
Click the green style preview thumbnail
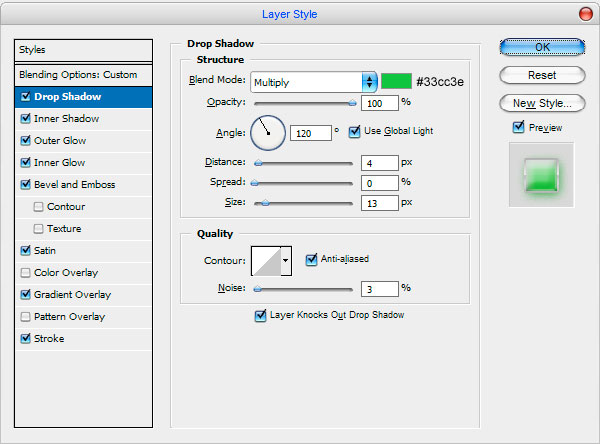click(x=541, y=175)
